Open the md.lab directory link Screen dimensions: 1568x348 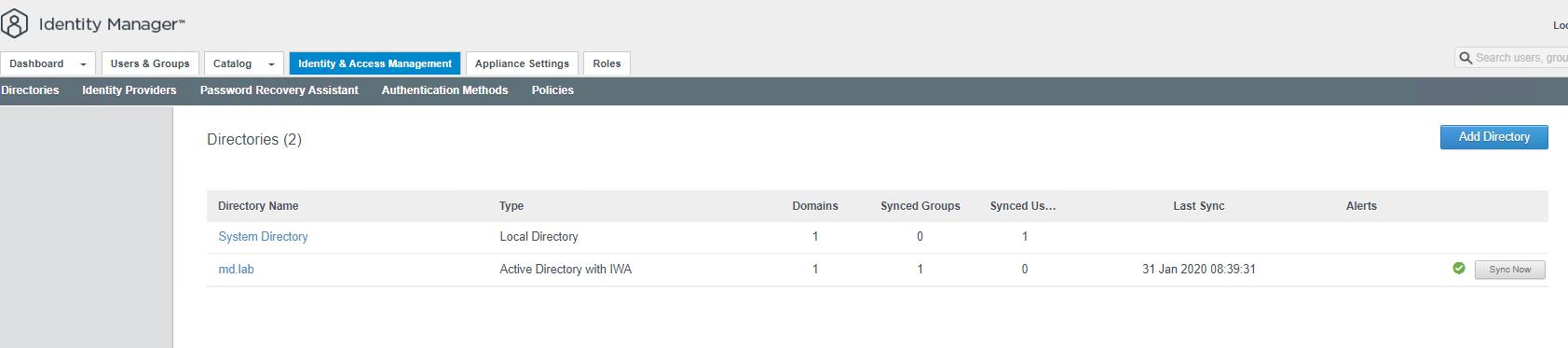click(x=236, y=270)
